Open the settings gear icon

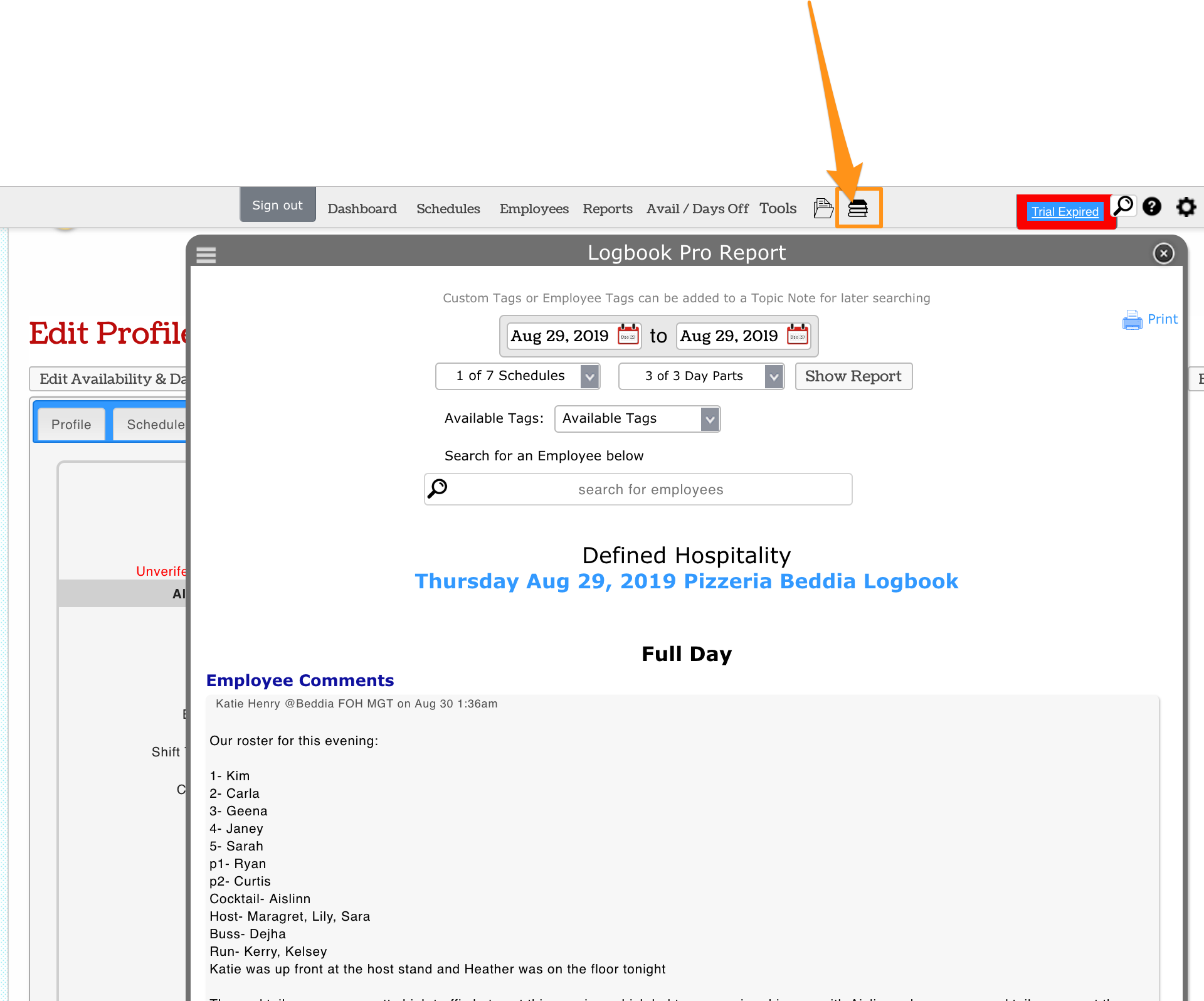pyautogui.click(x=1186, y=207)
